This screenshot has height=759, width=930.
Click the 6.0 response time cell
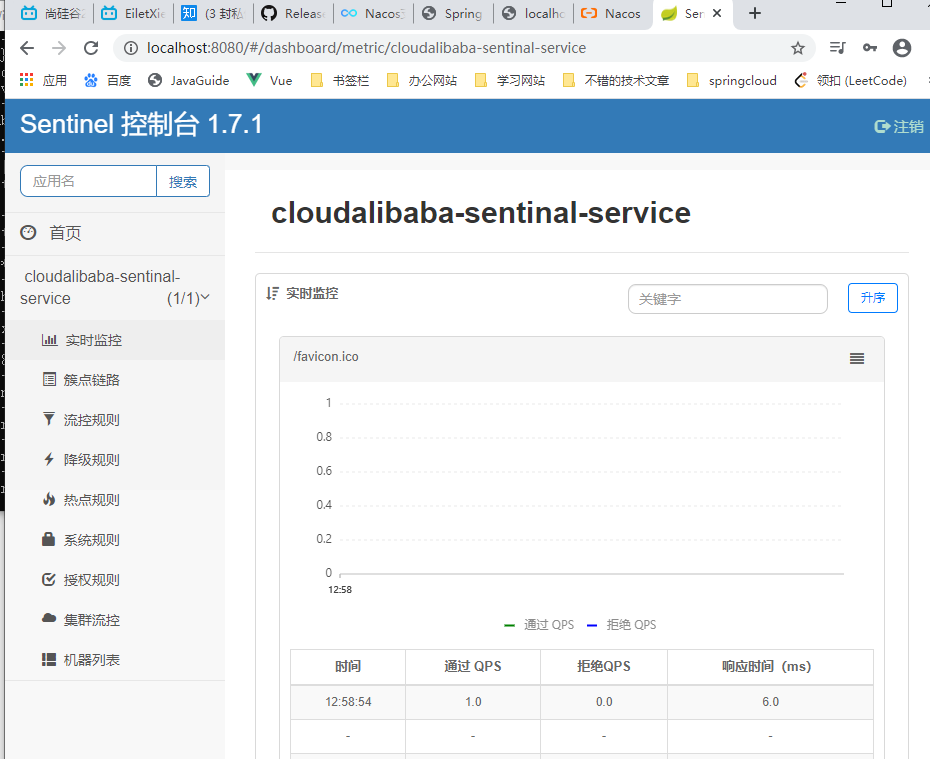click(770, 702)
